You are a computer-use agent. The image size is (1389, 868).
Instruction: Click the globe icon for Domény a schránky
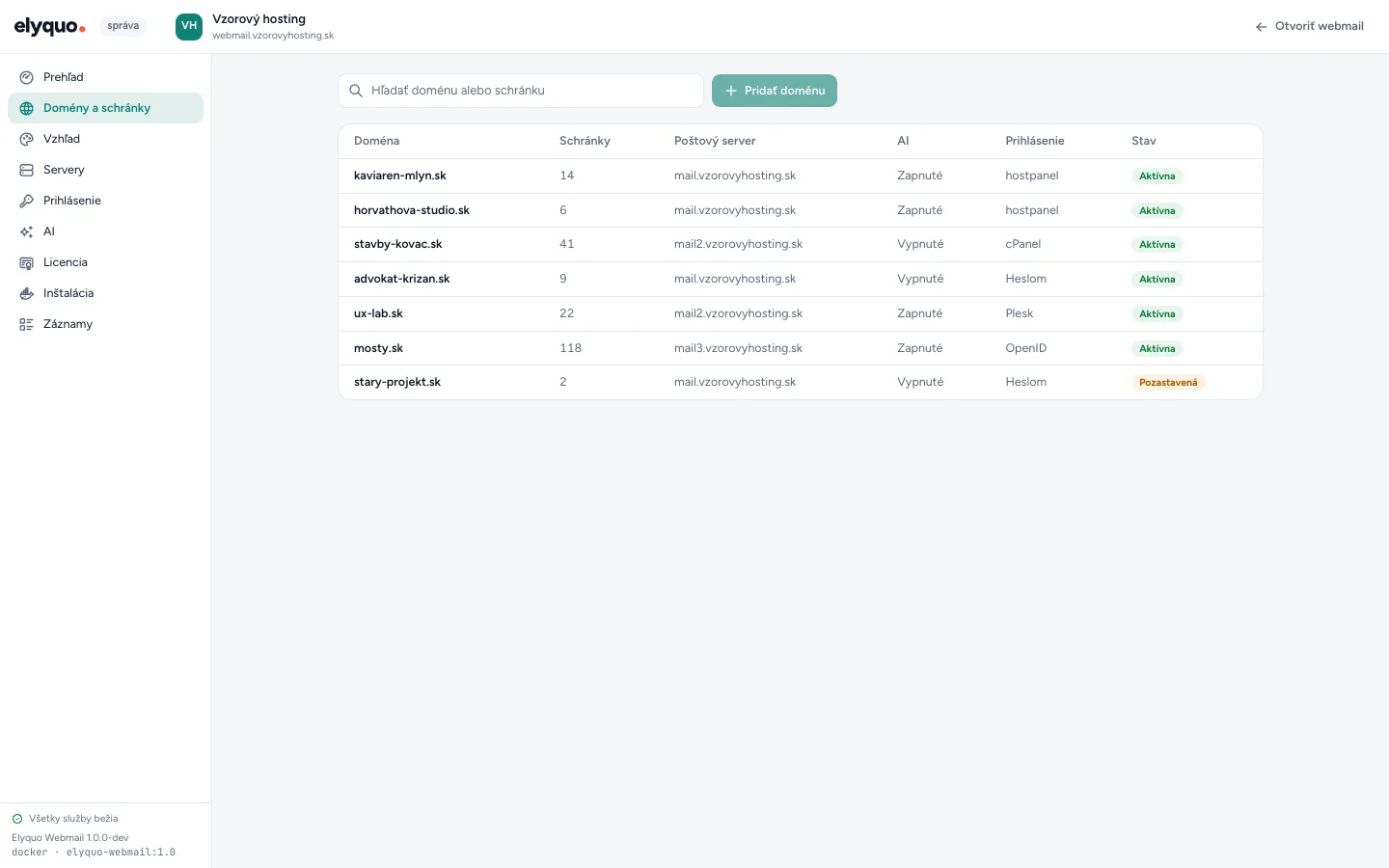pyautogui.click(x=27, y=108)
